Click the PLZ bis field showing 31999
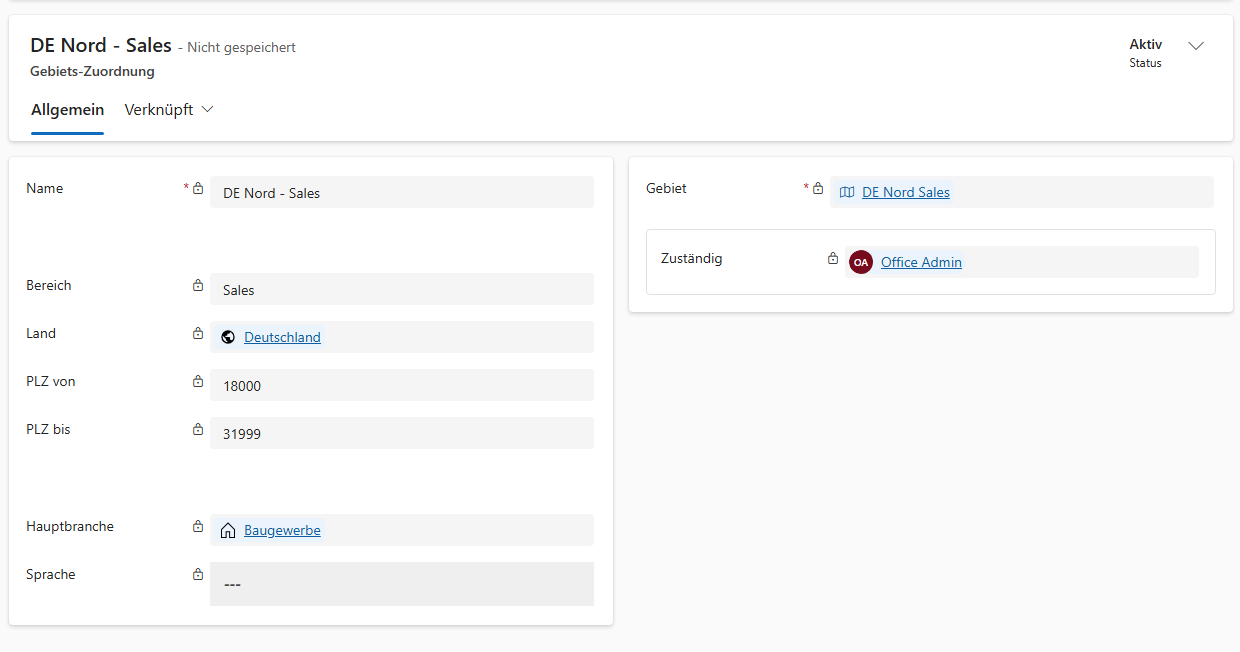 (x=401, y=434)
